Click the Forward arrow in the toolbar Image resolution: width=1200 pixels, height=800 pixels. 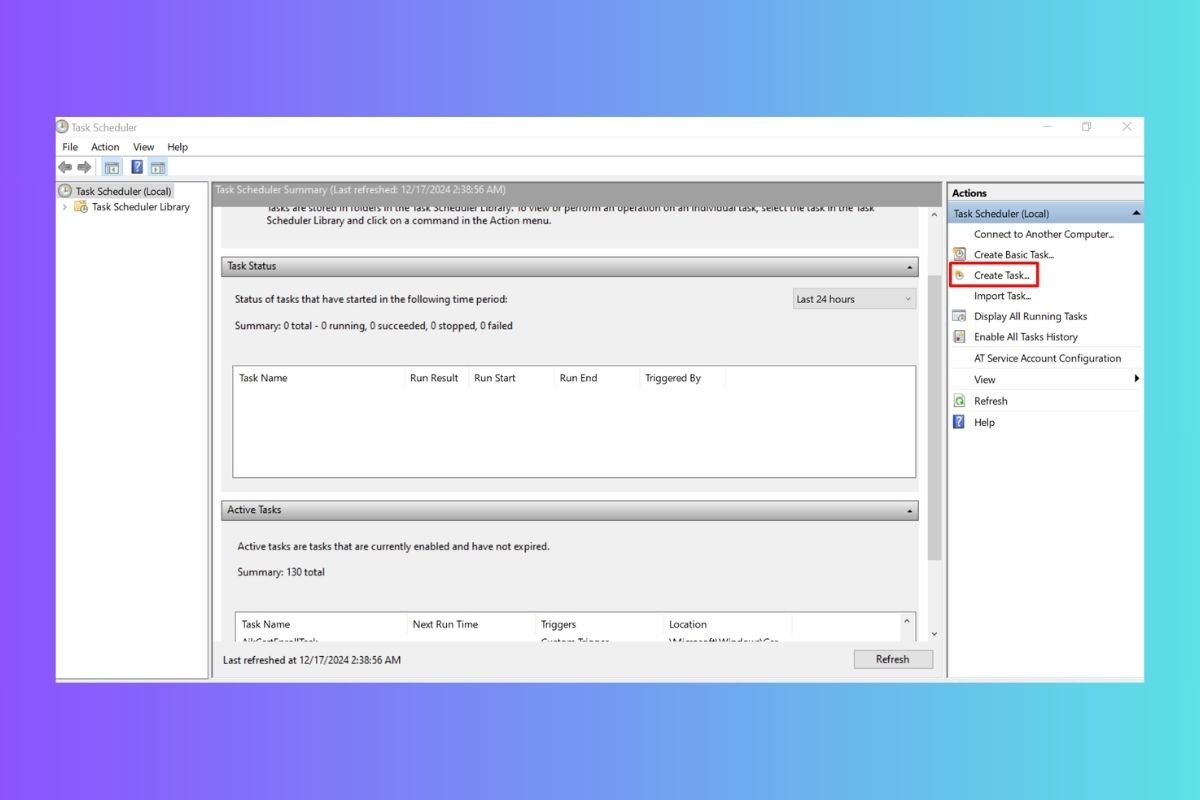[x=84, y=167]
